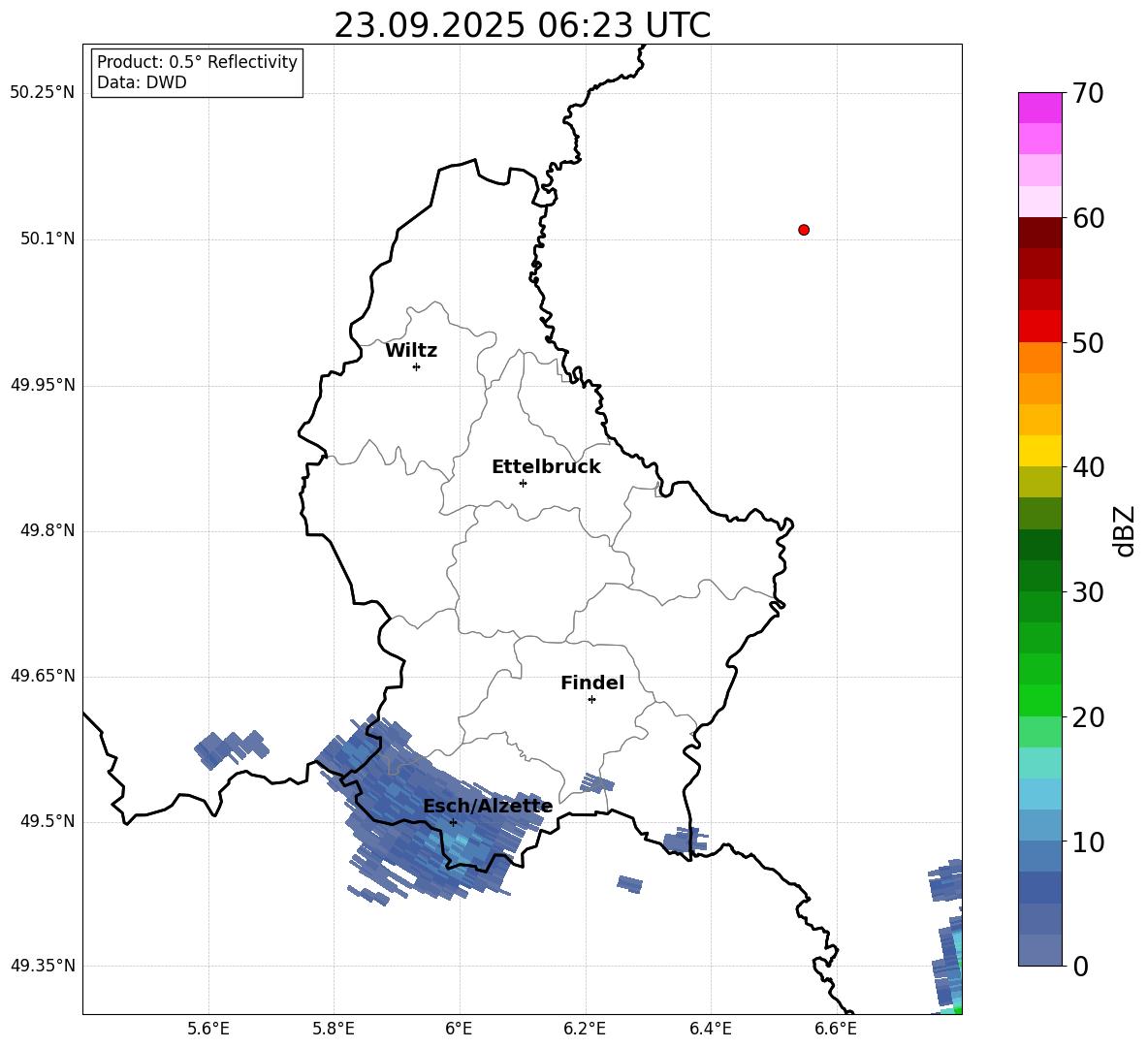Click the dark maroon colorbar segment below 60

[x=1039, y=233]
